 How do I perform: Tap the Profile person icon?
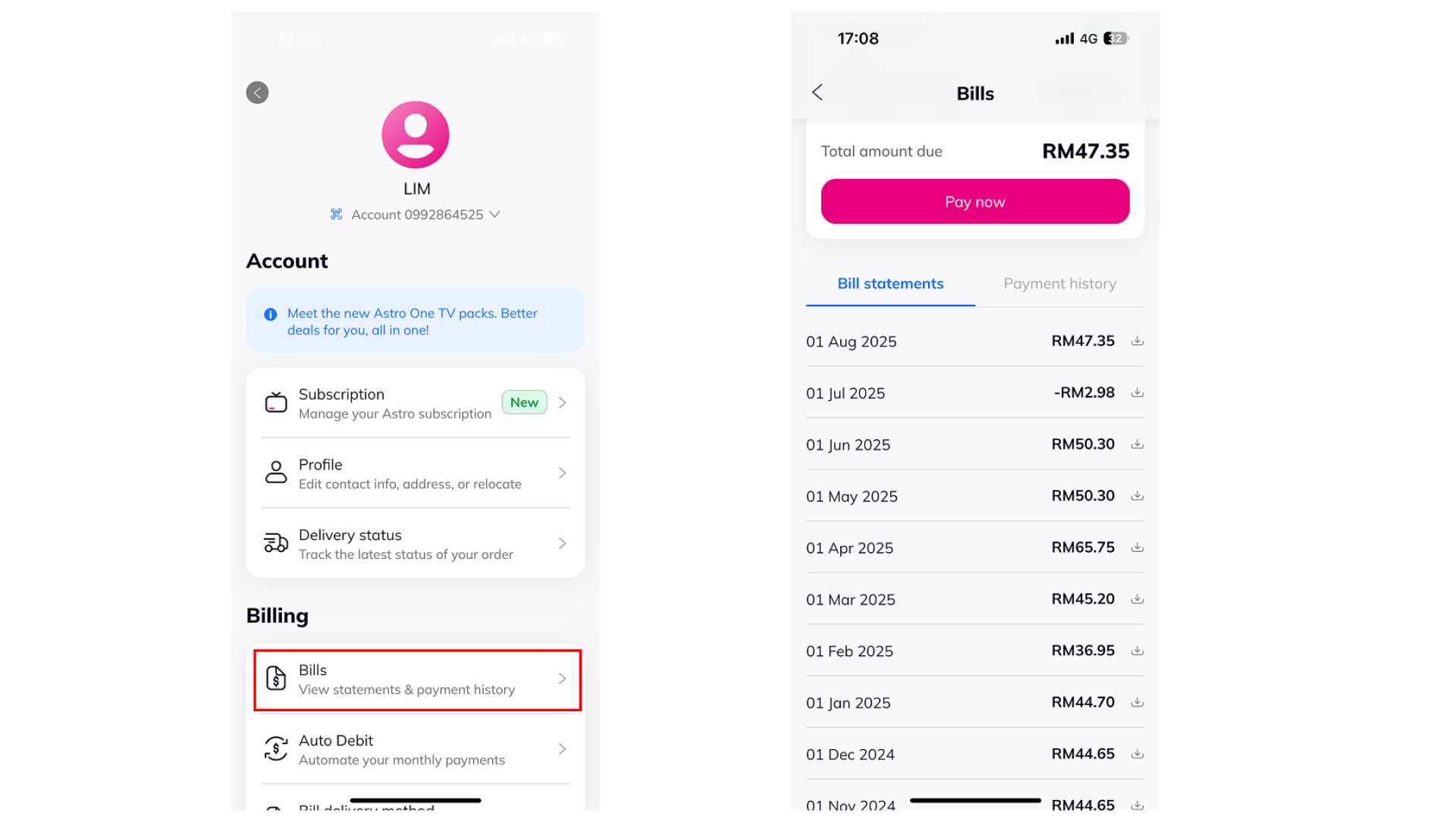point(276,472)
